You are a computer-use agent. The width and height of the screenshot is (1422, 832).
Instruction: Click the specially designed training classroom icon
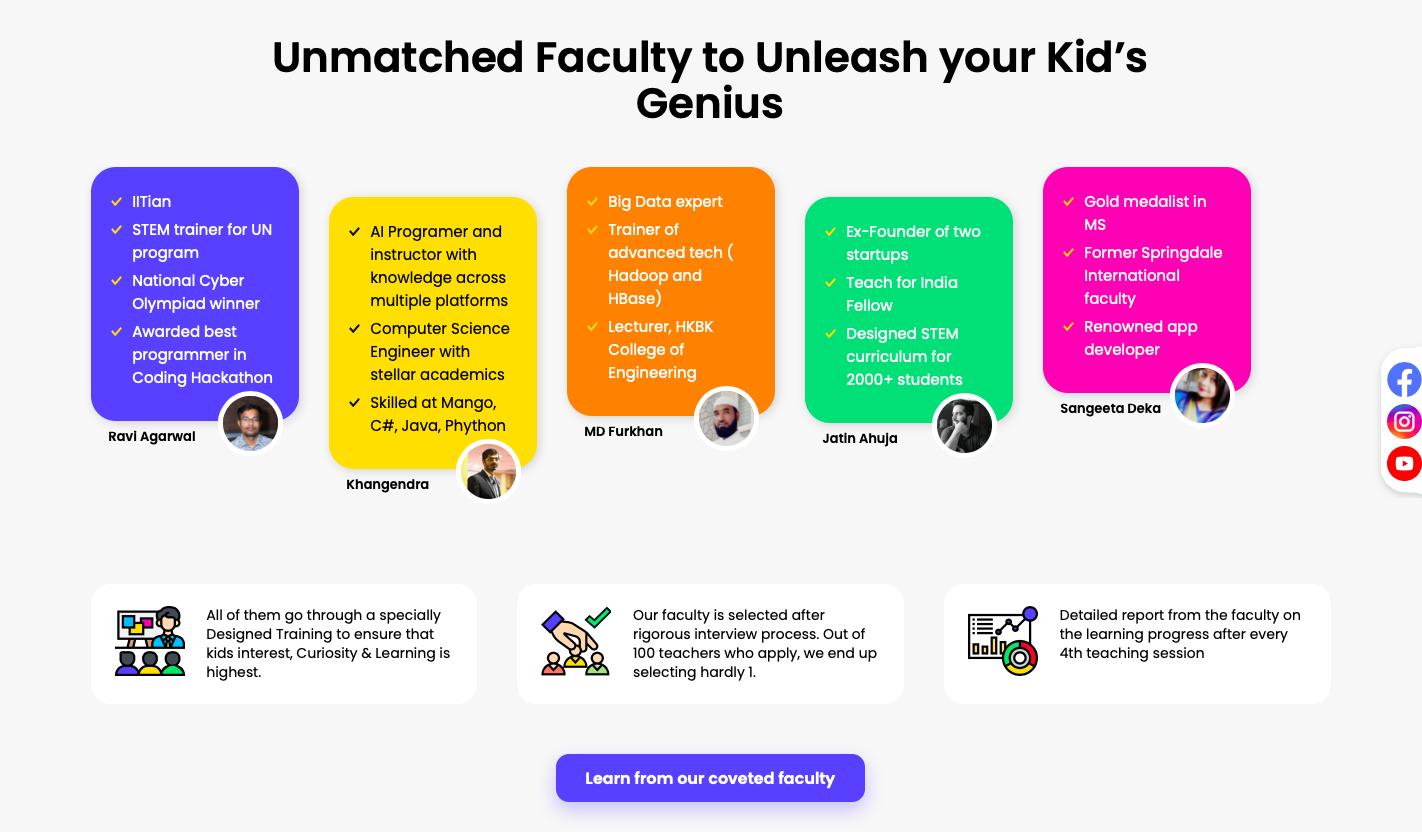tap(150, 641)
